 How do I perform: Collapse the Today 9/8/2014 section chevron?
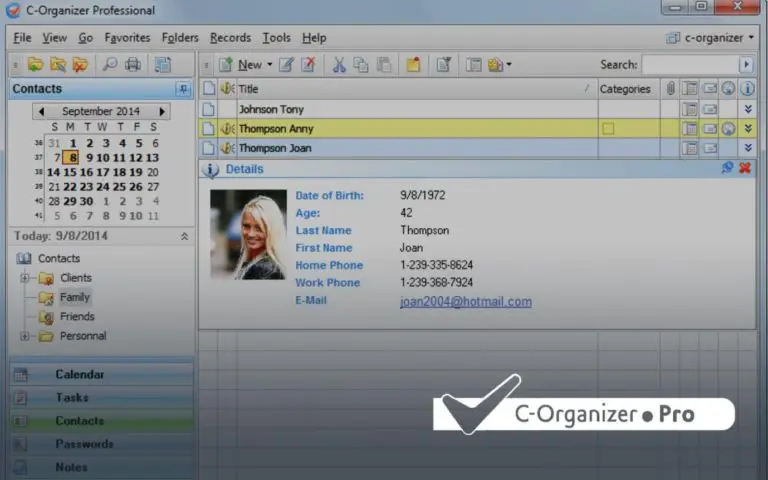184,237
